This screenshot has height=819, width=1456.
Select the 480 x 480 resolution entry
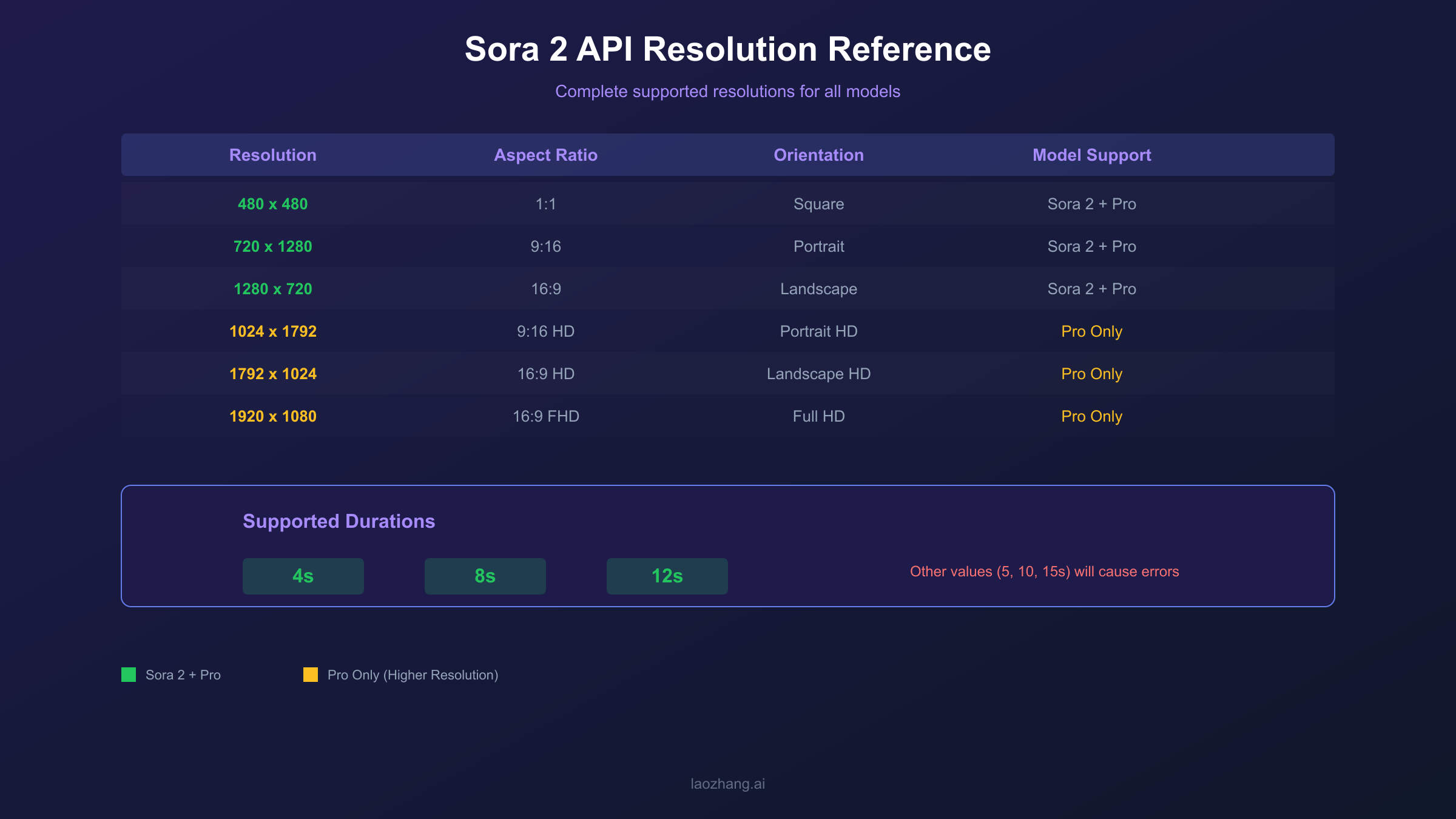273,204
